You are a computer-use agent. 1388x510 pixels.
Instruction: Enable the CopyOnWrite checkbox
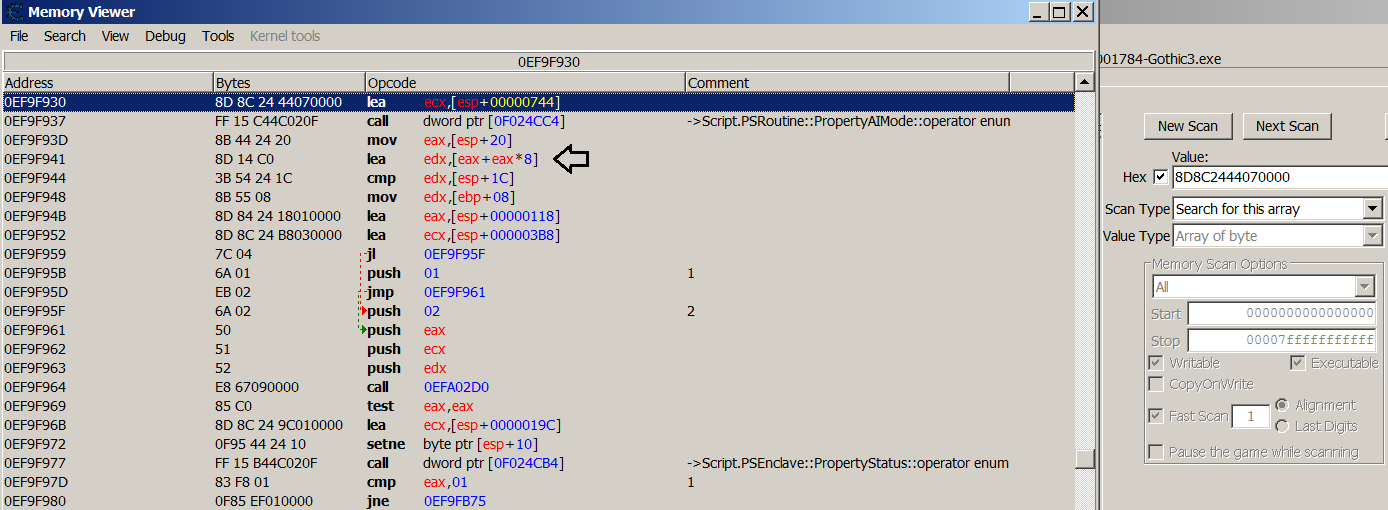pos(1156,384)
